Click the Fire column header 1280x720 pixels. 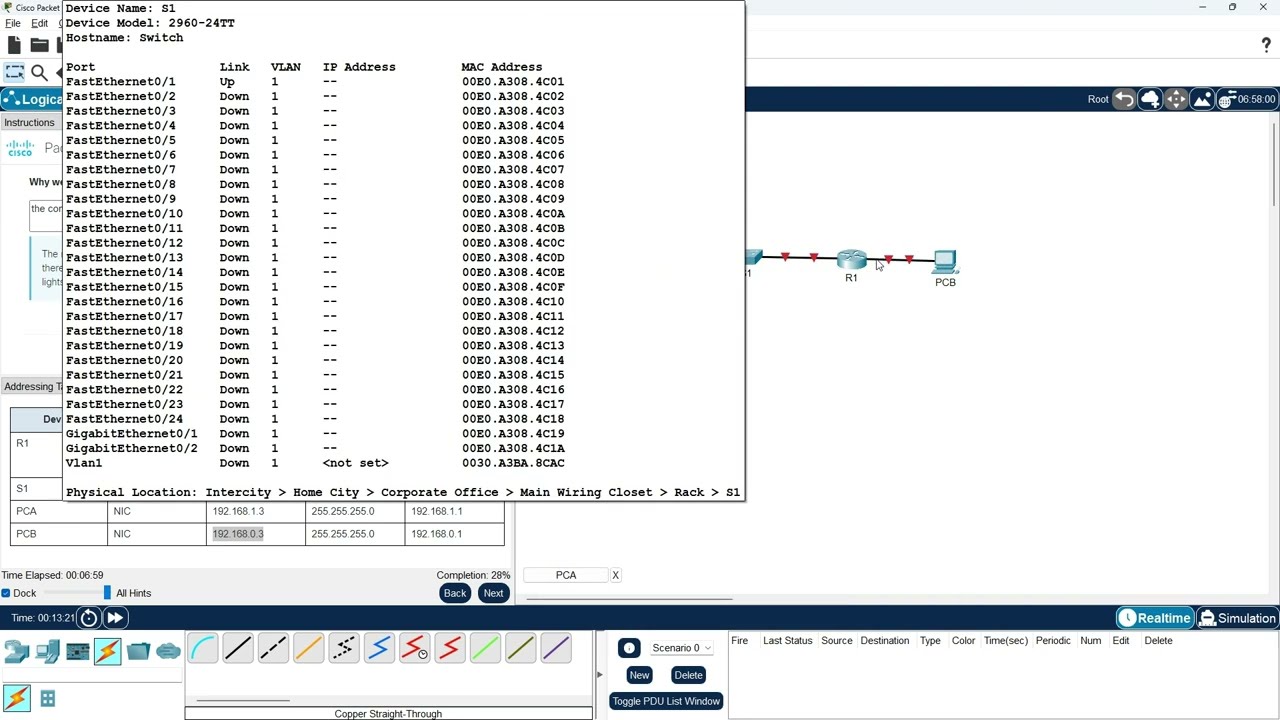(x=739, y=641)
